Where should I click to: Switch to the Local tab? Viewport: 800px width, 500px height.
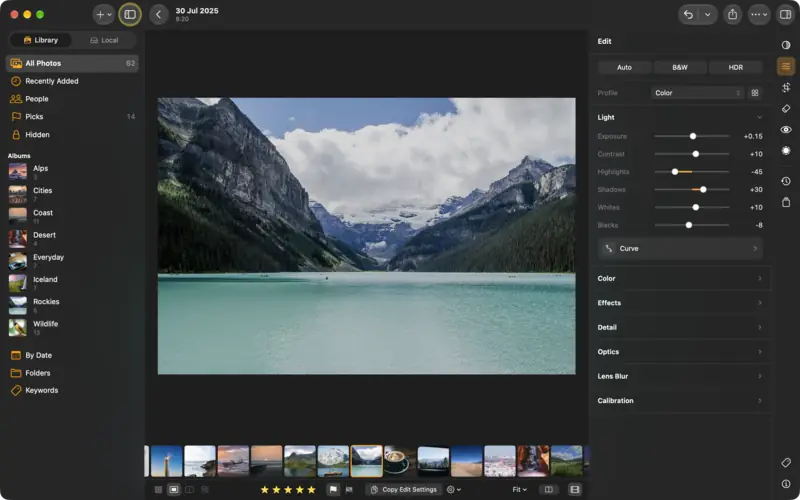point(104,40)
